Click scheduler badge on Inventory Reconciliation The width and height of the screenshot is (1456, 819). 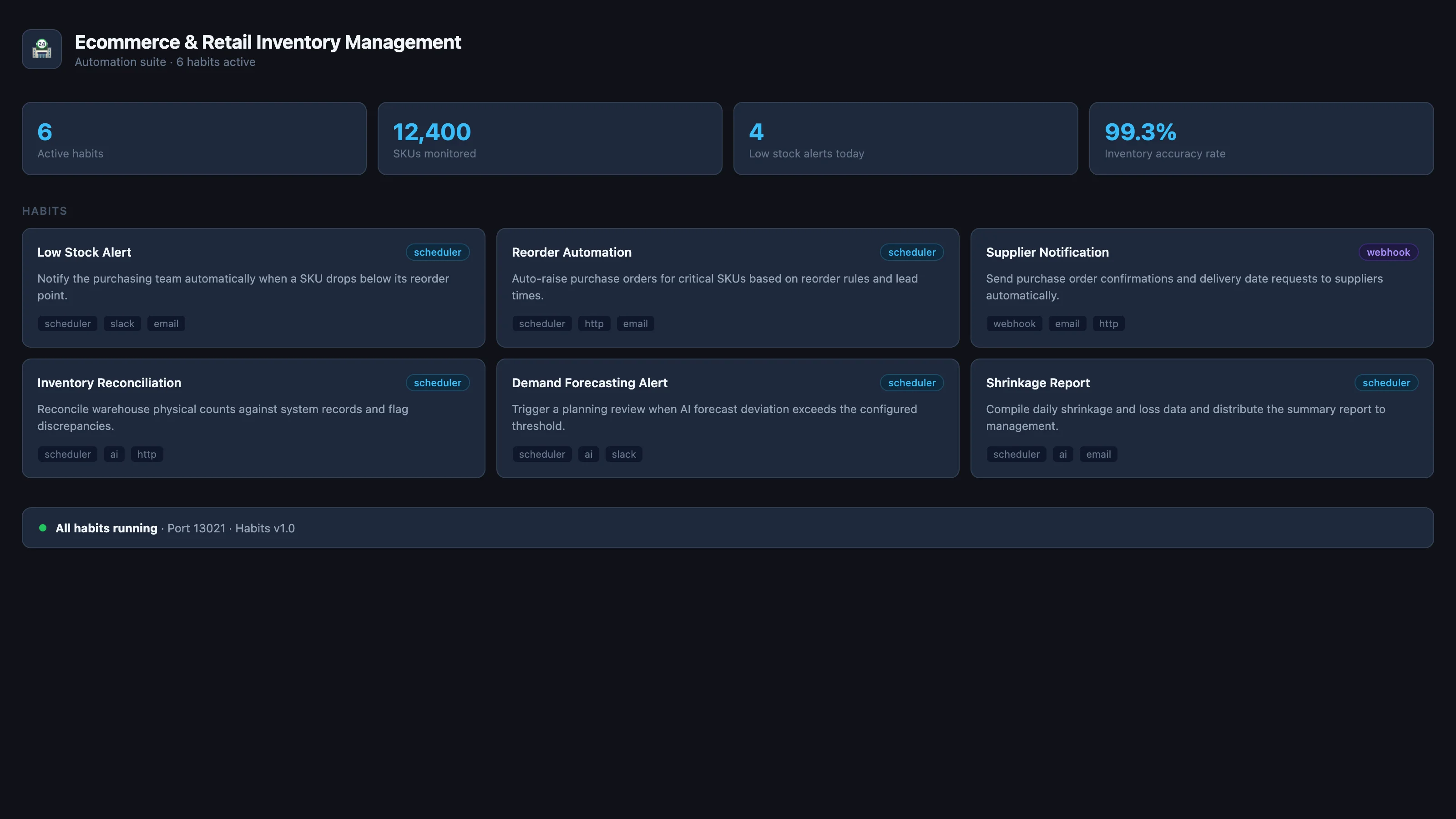(437, 383)
